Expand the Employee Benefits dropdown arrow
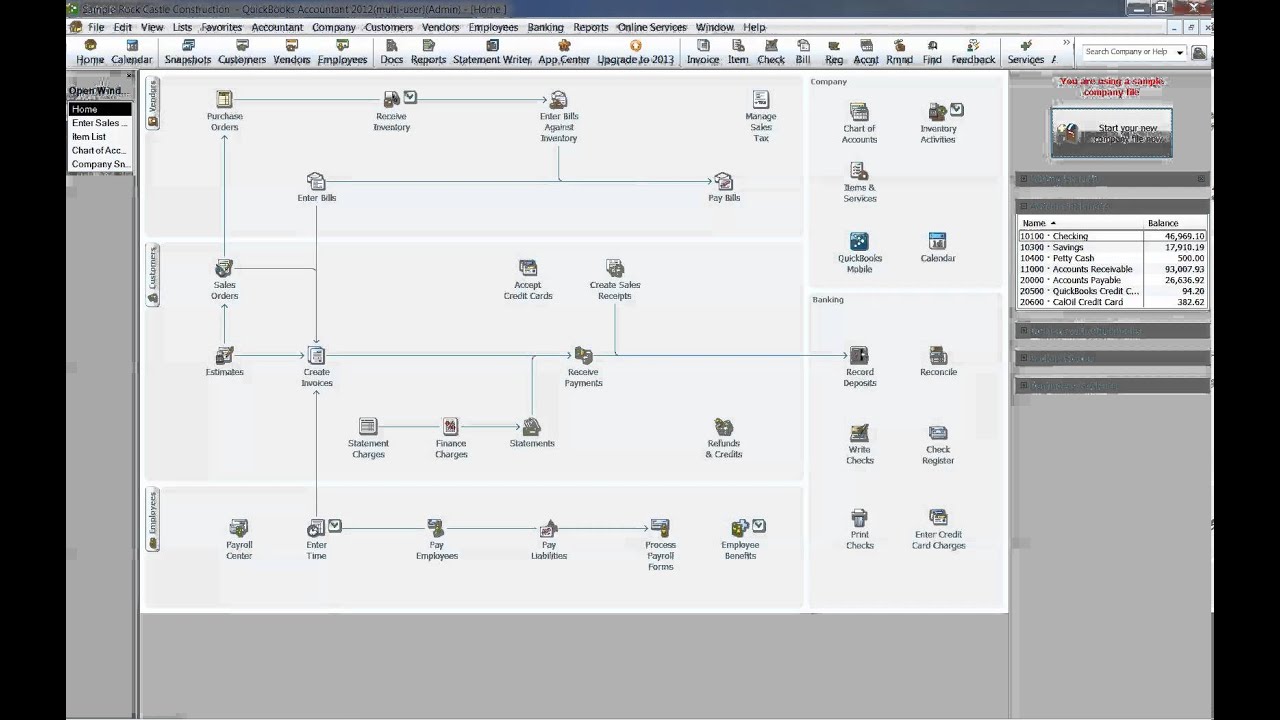This screenshot has width=1280, height=720. tap(759, 525)
